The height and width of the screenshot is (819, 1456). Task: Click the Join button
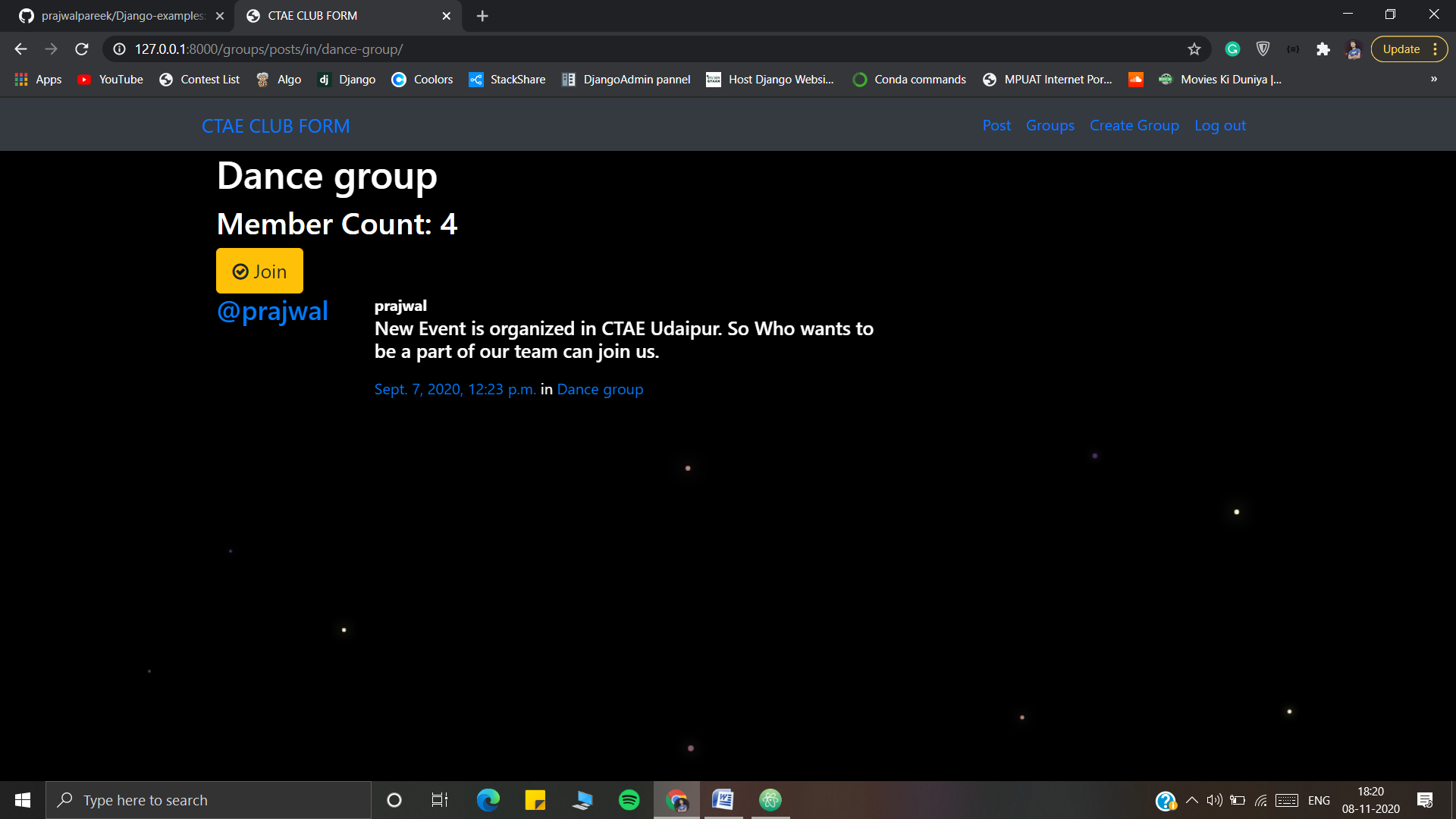coord(259,271)
